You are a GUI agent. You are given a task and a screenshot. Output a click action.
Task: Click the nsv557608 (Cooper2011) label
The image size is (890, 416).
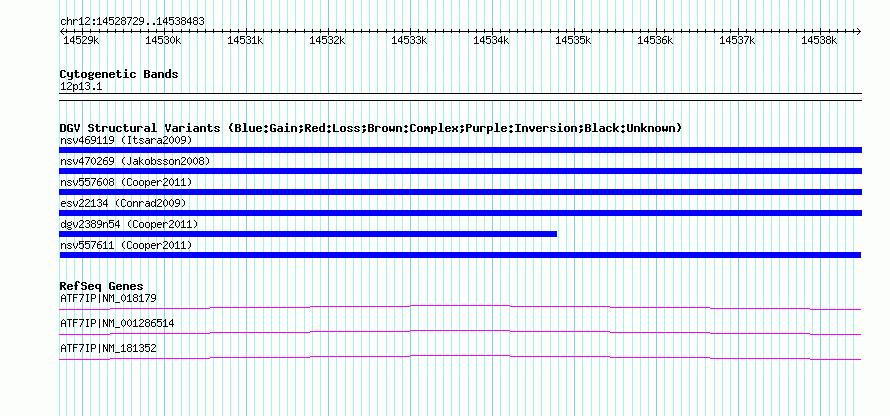[126, 182]
